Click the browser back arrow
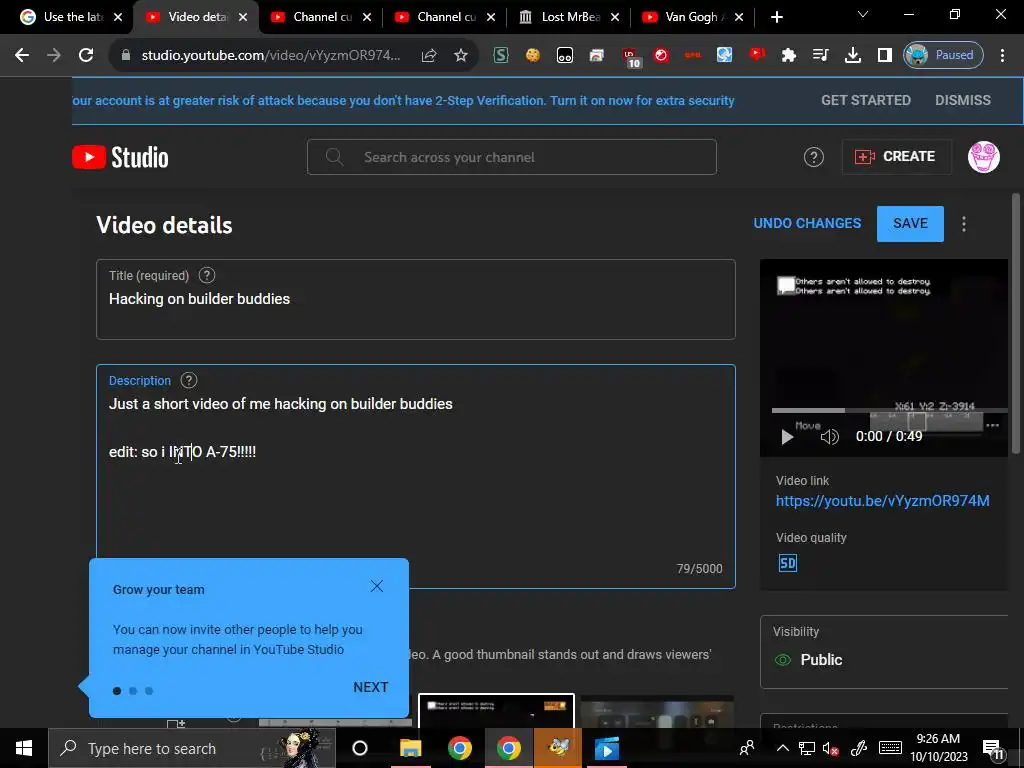The image size is (1024, 768). (22, 56)
